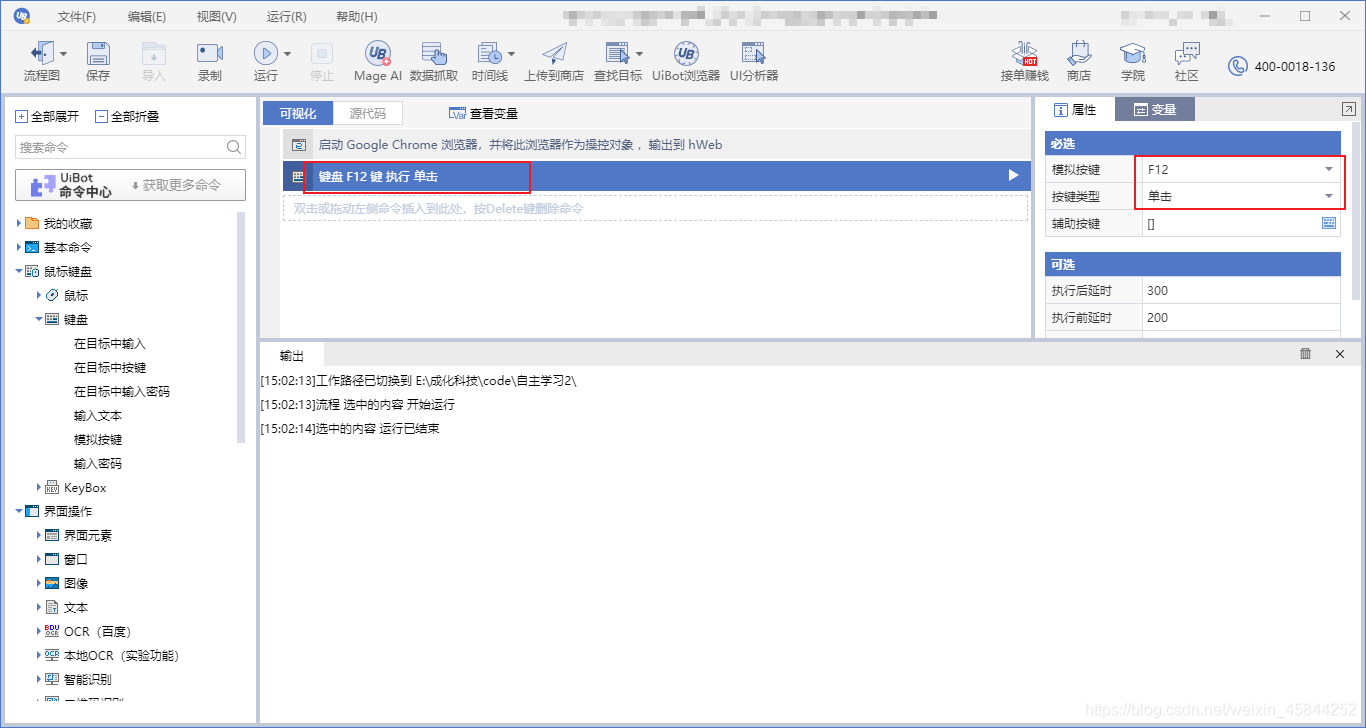This screenshot has width=1366, height=728.
Task: Open the 查找目标 dropdown arrow
Action: (640, 54)
